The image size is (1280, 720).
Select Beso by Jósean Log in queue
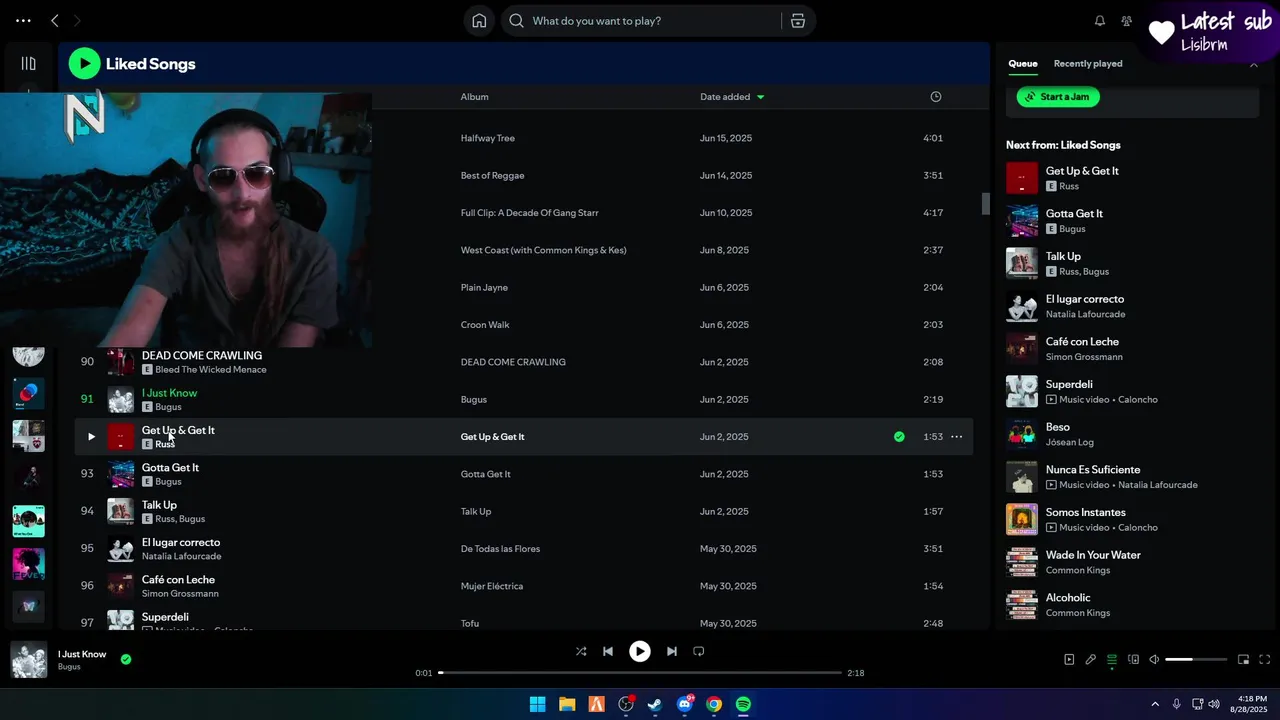pos(1132,433)
